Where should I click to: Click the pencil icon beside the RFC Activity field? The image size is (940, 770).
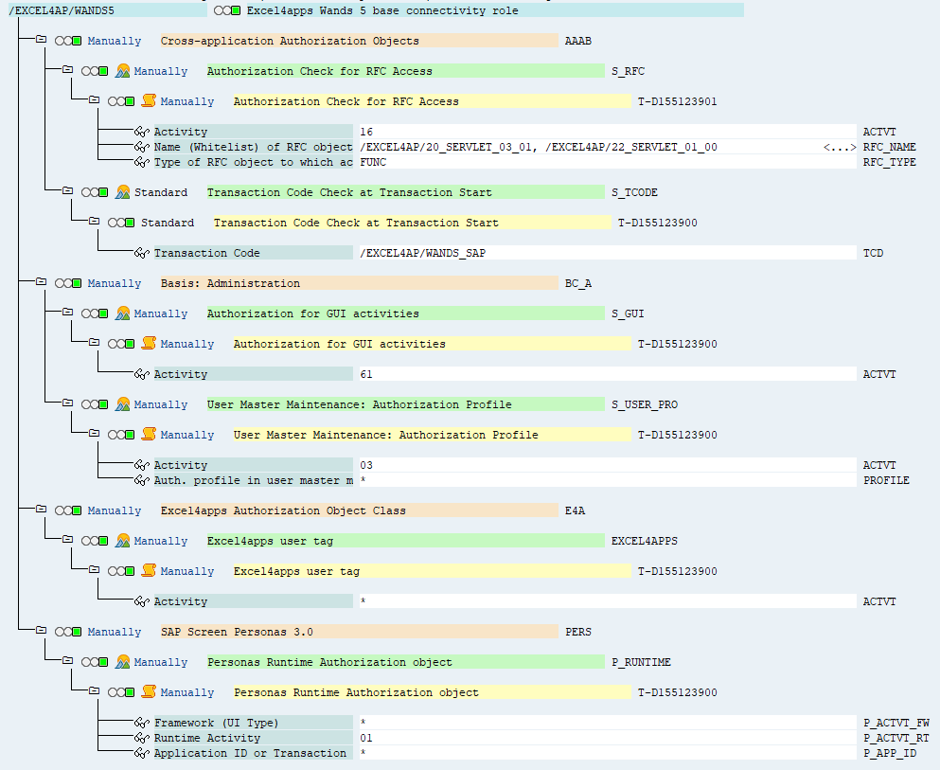click(x=141, y=131)
